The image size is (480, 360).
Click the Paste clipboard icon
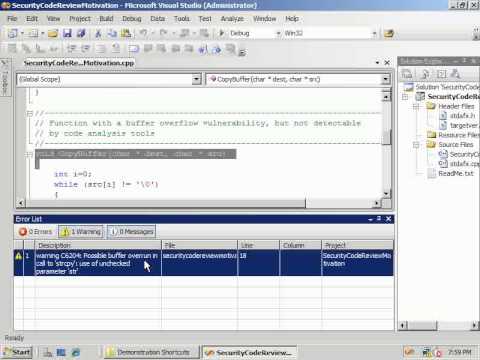(126, 33)
